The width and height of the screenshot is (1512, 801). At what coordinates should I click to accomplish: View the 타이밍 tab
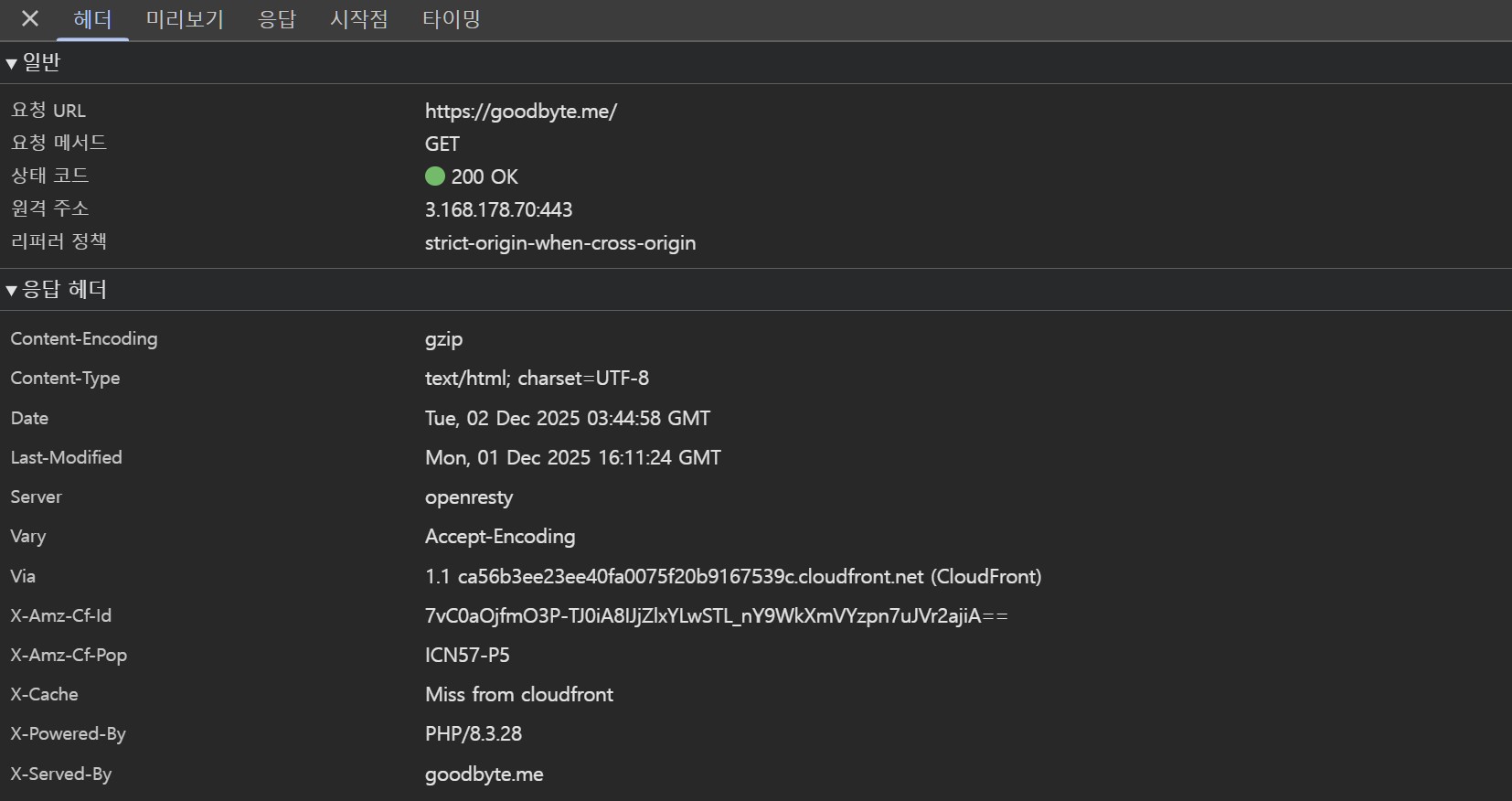[450, 19]
